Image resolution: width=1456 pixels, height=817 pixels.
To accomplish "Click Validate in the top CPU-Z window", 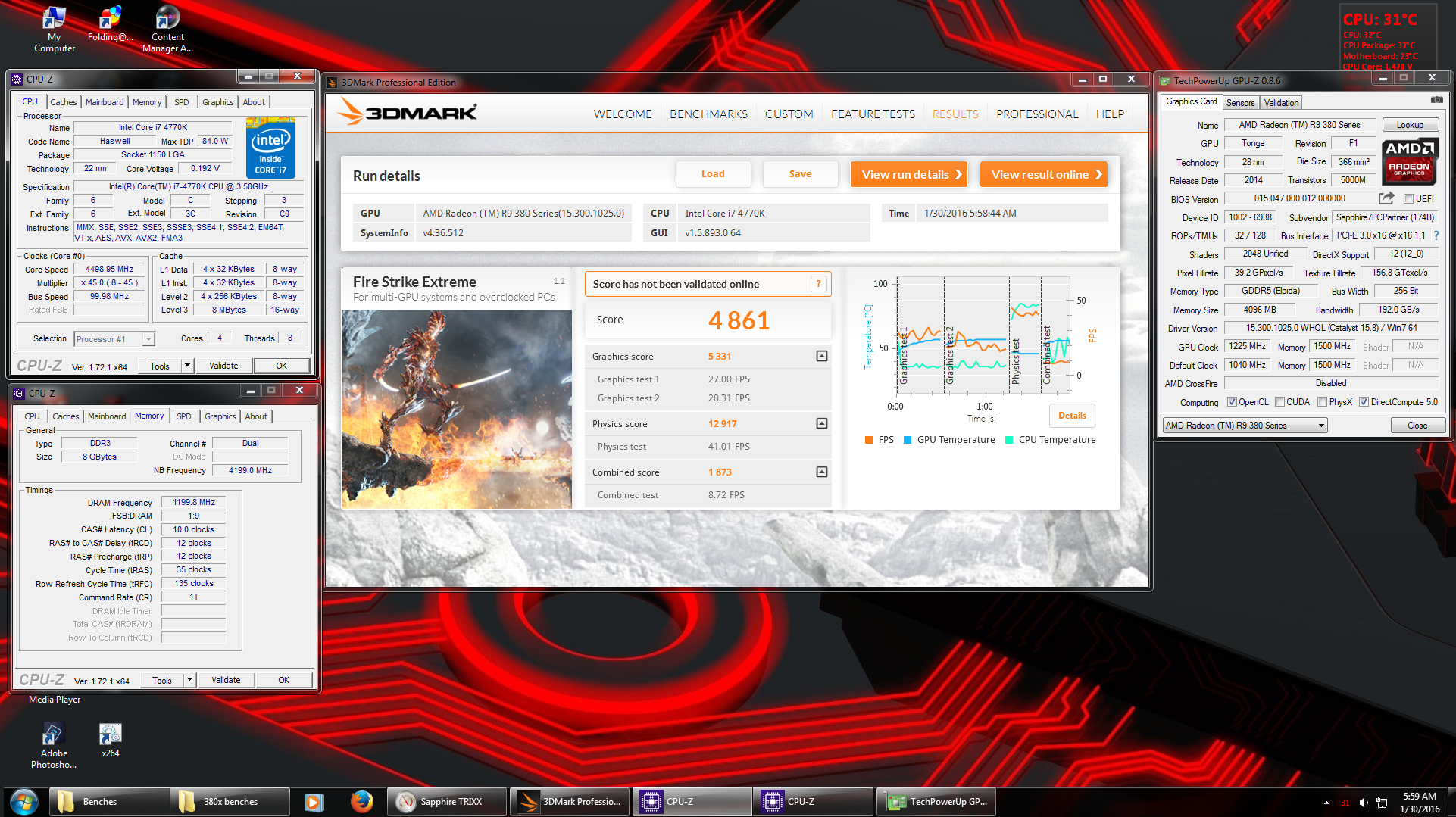I will [223, 366].
